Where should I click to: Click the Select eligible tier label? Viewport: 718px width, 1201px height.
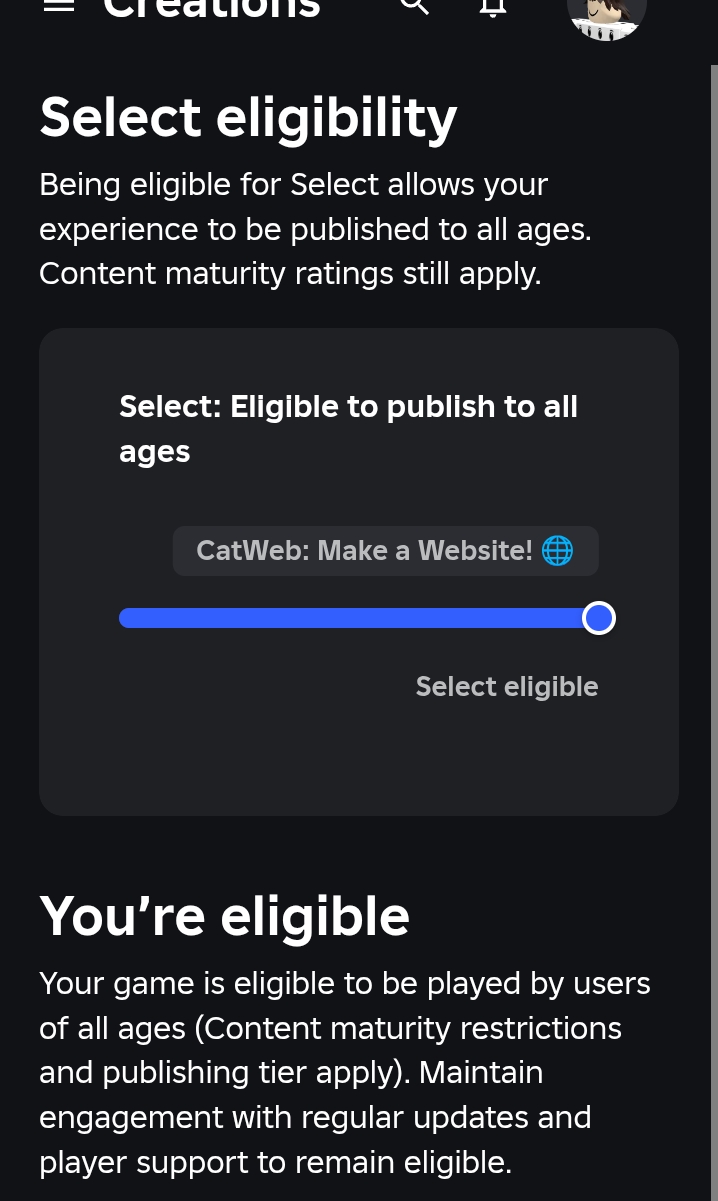(506, 686)
